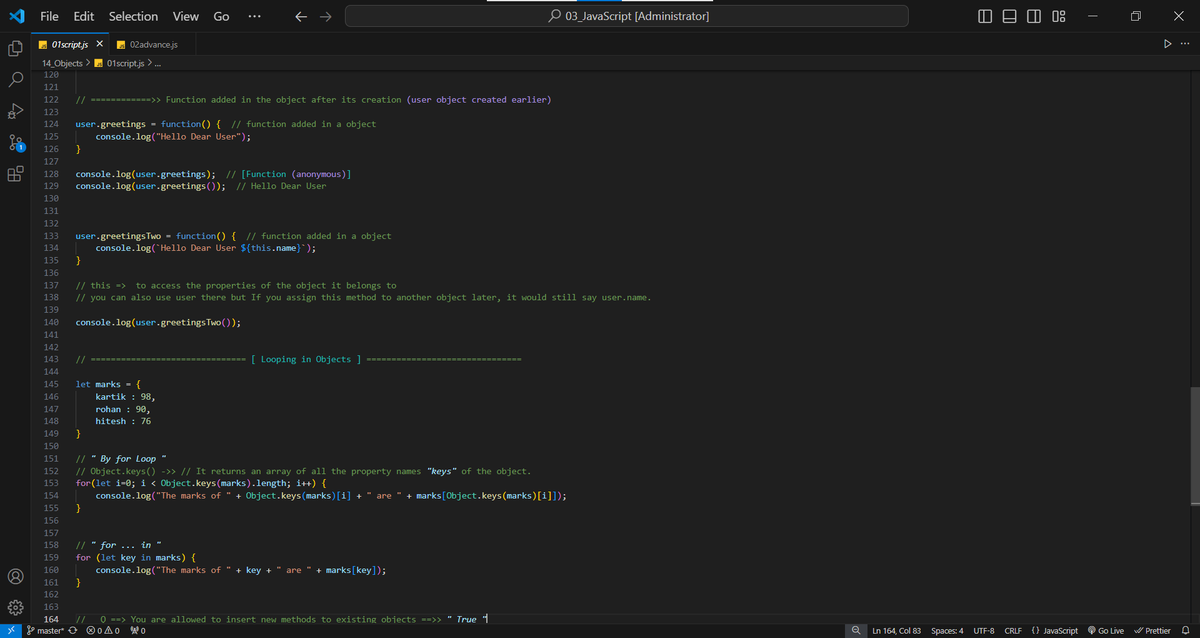Screen dimensions: 1200x638
Task: Go to line via Ln 164, Col 83
Action: tap(896, 631)
